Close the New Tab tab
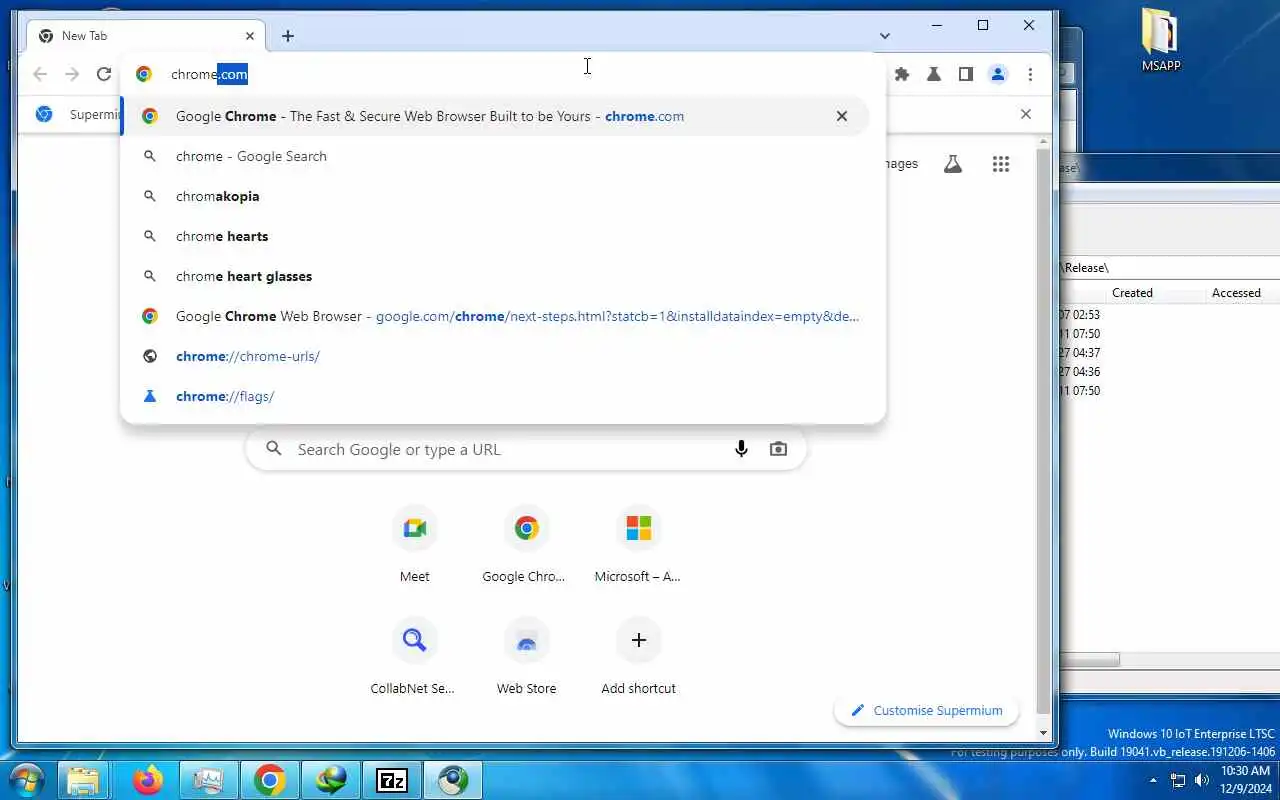 pos(250,36)
